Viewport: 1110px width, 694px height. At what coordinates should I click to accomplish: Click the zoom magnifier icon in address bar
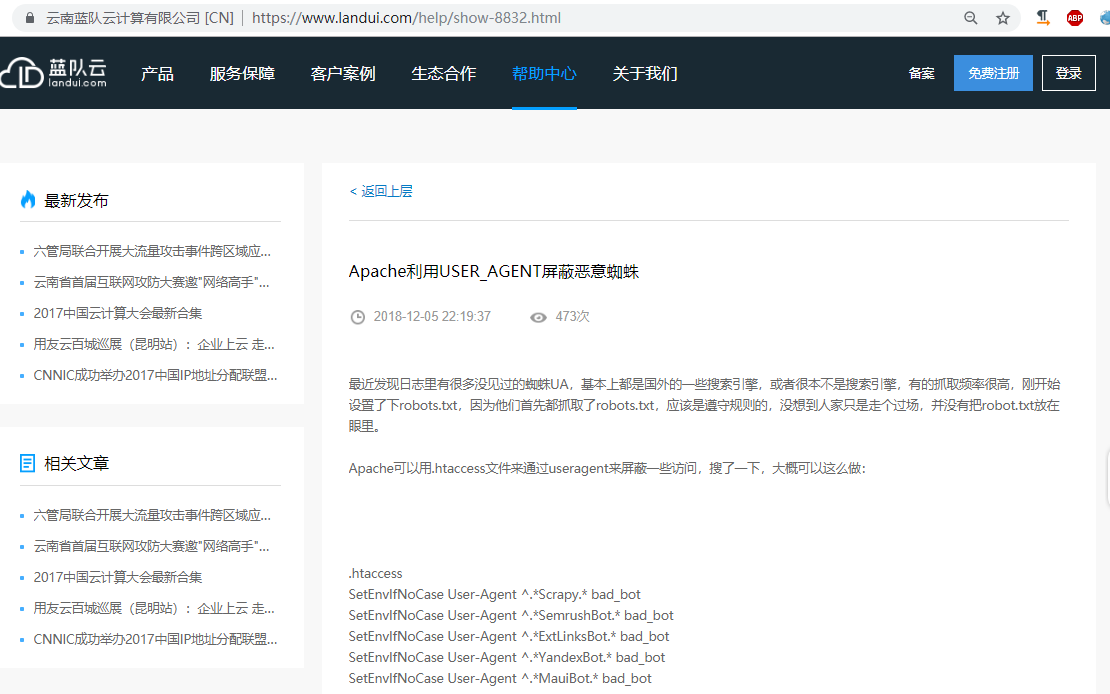[x=970, y=18]
